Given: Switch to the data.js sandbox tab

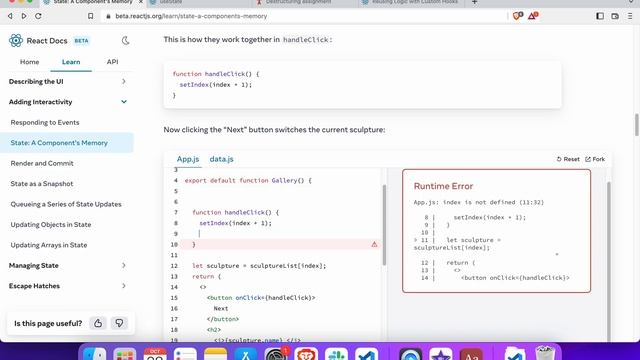Looking at the screenshot, I should [222, 159].
